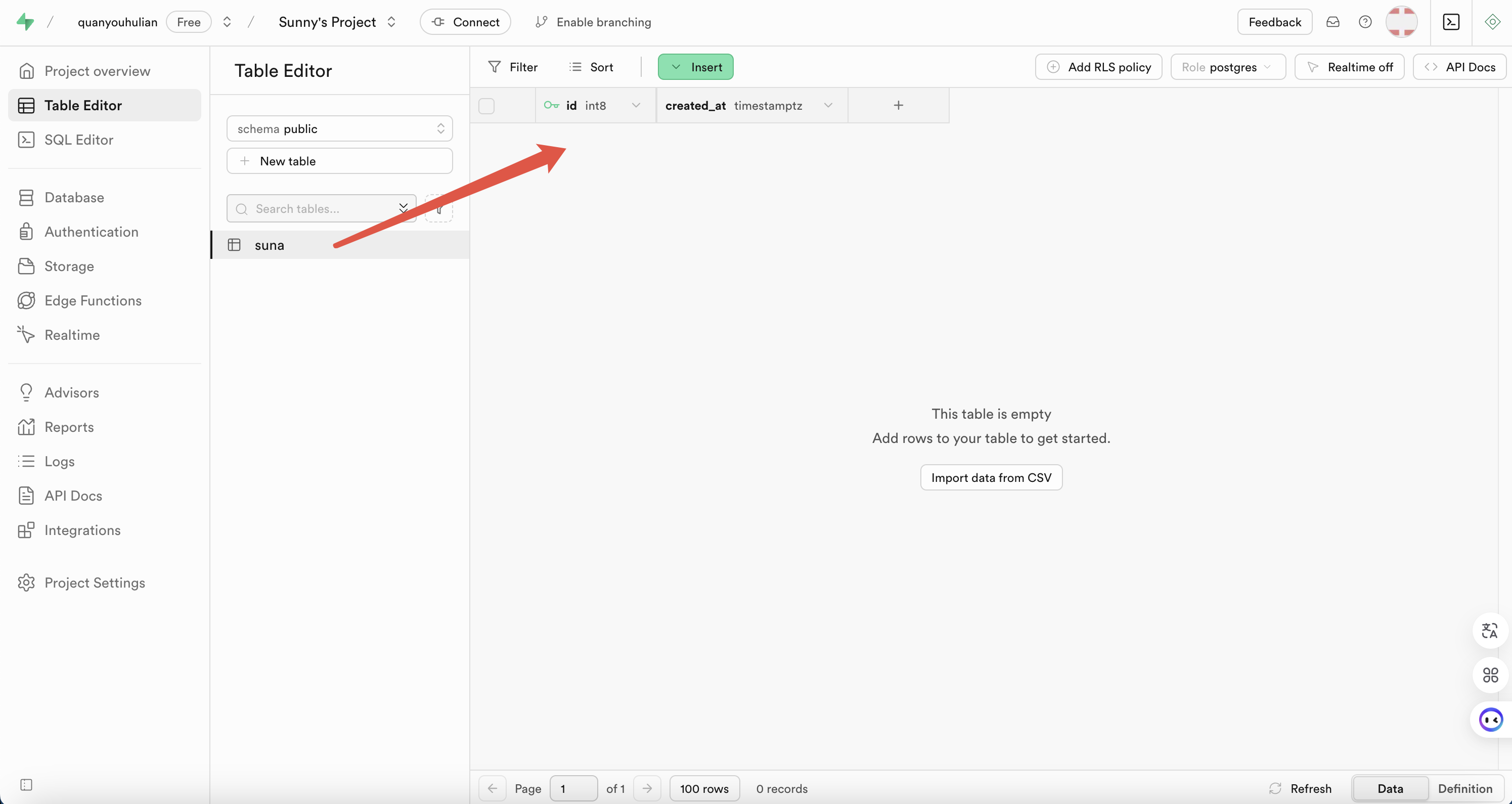Enable branching for the project
The width and height of the screenshot is (1512, 804).
coord(593,22)
